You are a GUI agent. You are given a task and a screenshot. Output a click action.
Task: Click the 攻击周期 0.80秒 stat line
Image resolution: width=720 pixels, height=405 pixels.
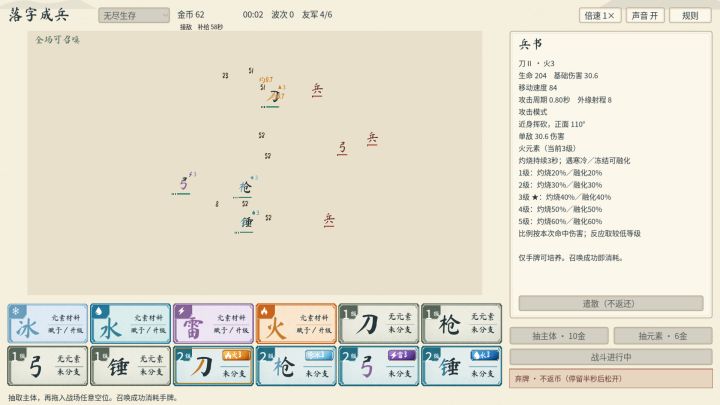pos(544,100)
